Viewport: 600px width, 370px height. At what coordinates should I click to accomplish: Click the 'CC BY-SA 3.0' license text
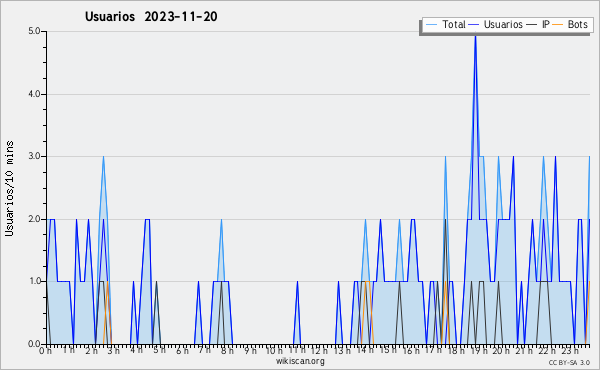(x=569, y=363)
